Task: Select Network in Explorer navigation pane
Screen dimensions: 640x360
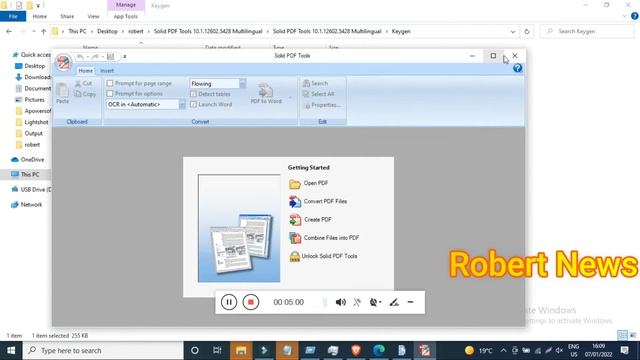Action: (31, 204)
